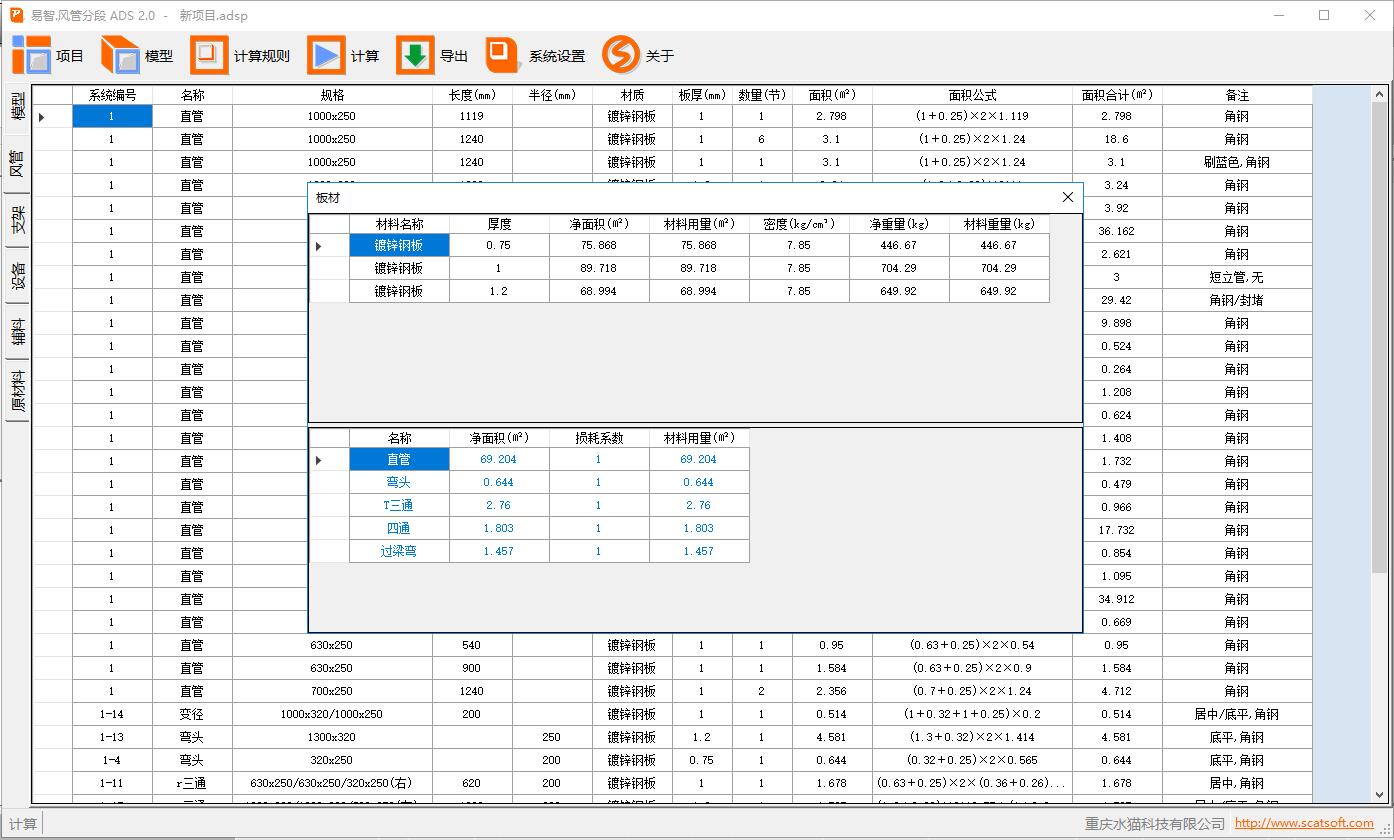Select the 过梁弯 row in breakdown table

399,552
